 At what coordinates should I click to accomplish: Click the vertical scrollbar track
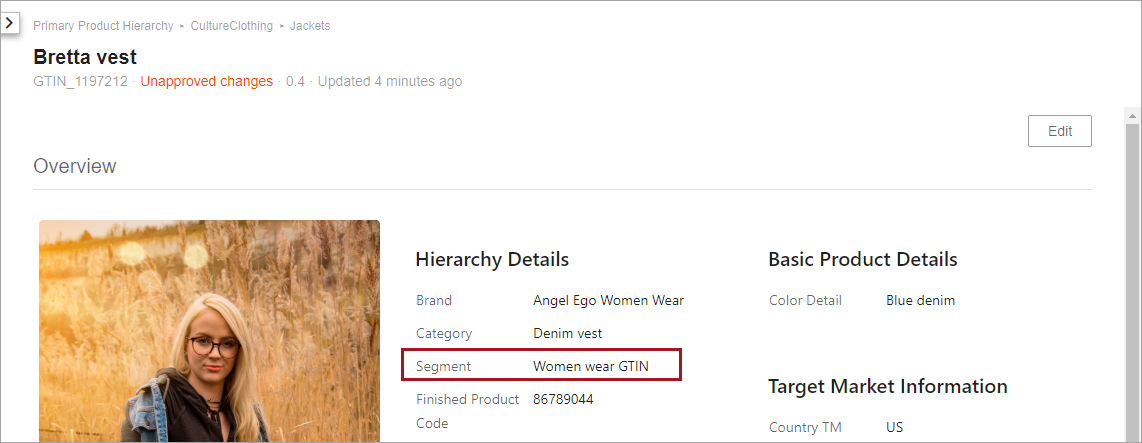click(1133, 283)
